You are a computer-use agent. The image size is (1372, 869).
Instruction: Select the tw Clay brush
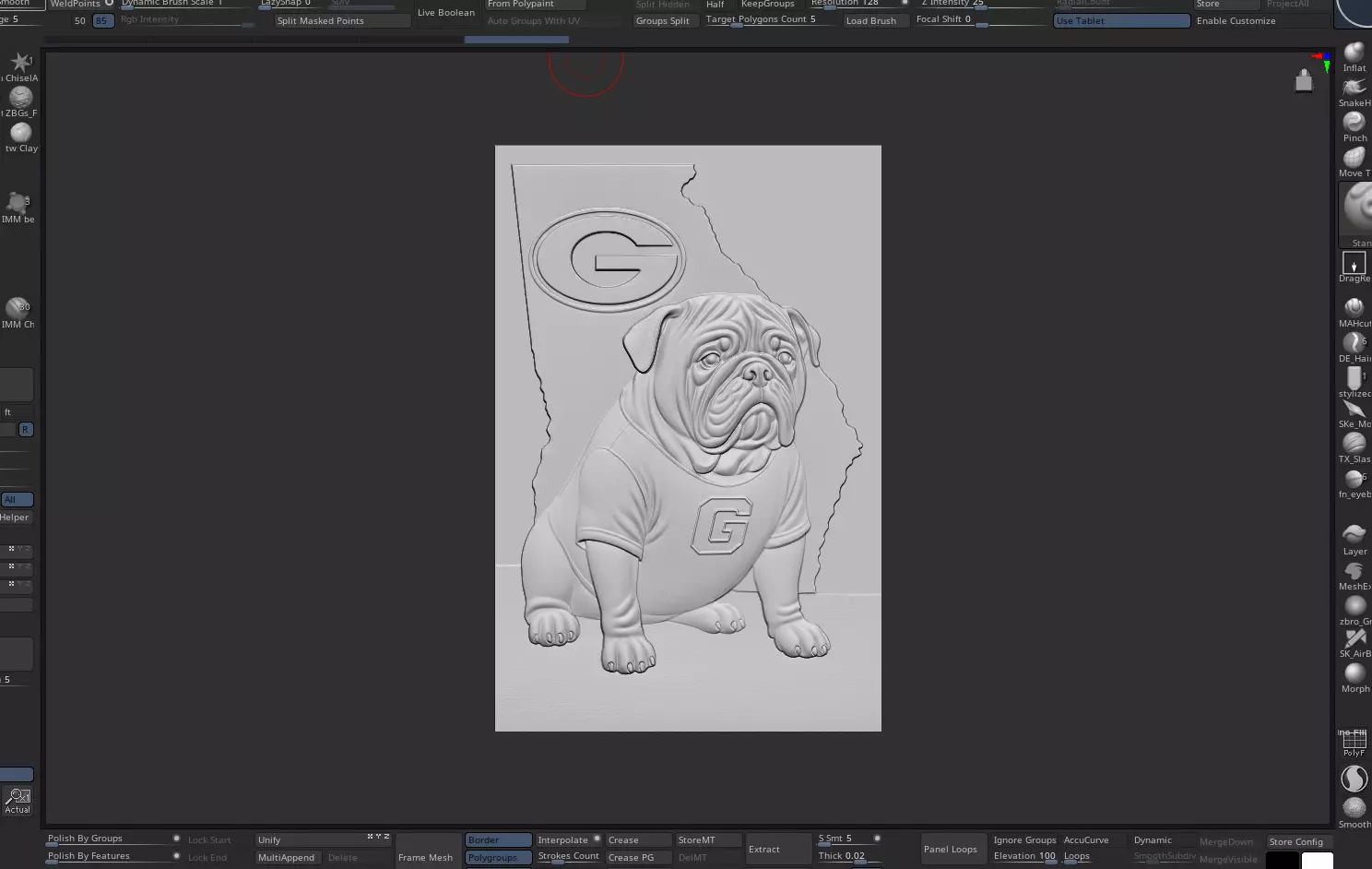20,137
